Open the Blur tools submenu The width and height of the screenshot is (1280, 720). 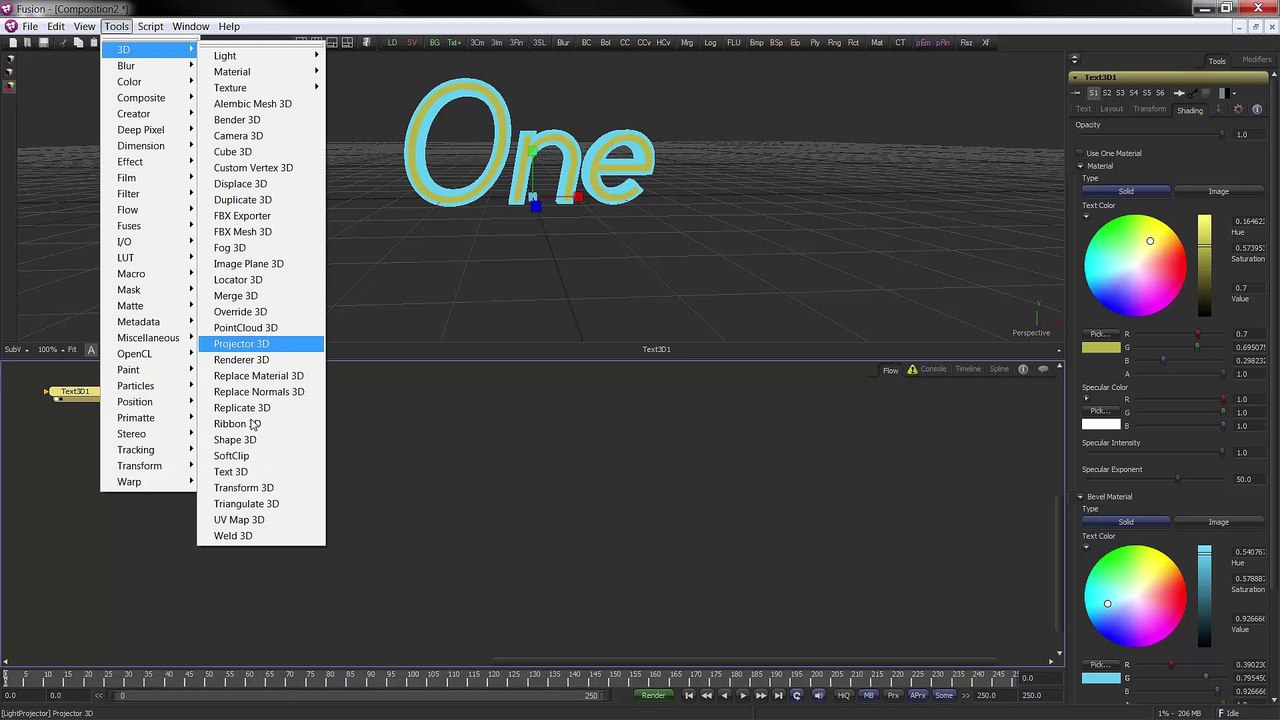pos(149,66)
